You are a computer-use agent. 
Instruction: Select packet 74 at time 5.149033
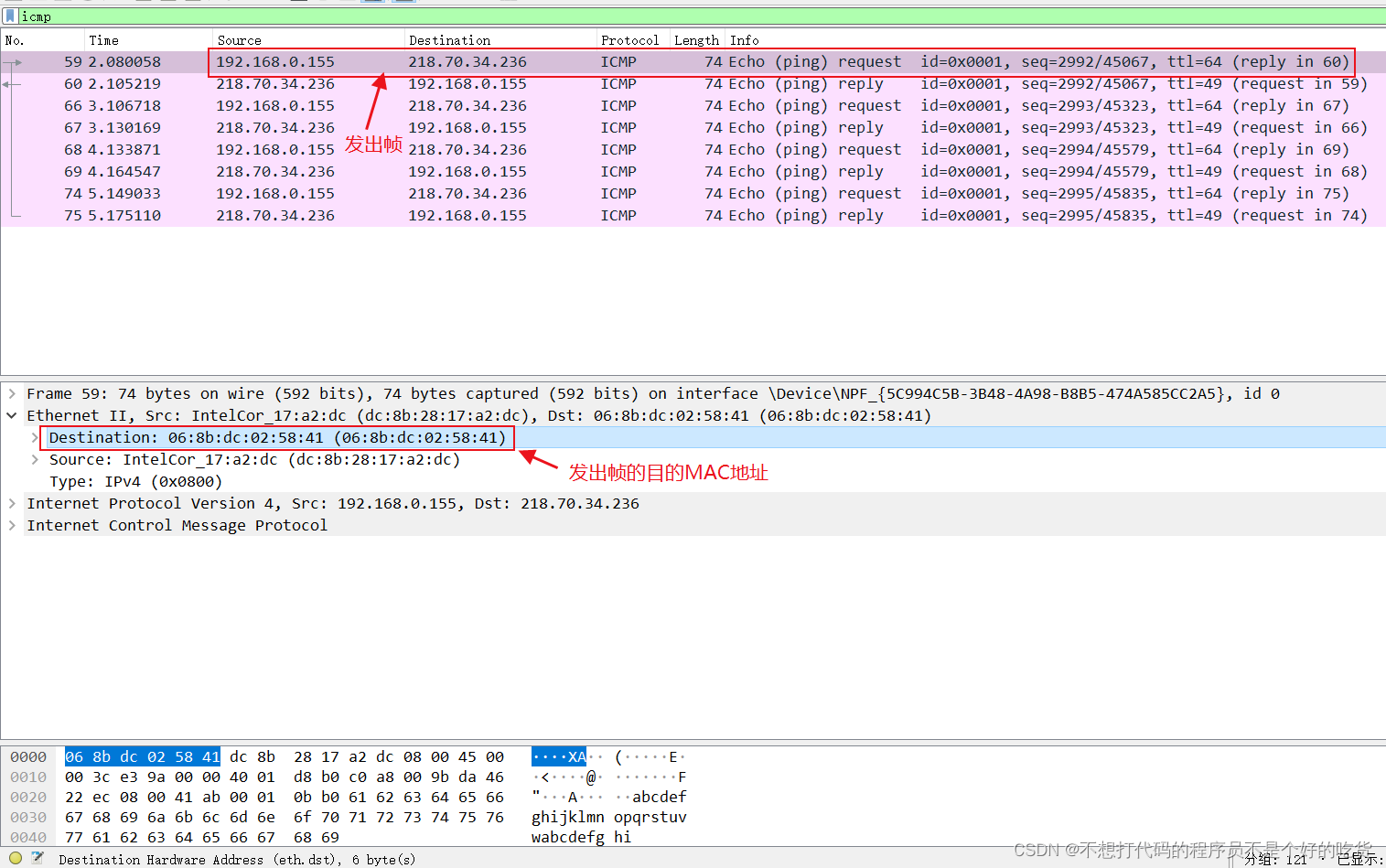(693, 193)
